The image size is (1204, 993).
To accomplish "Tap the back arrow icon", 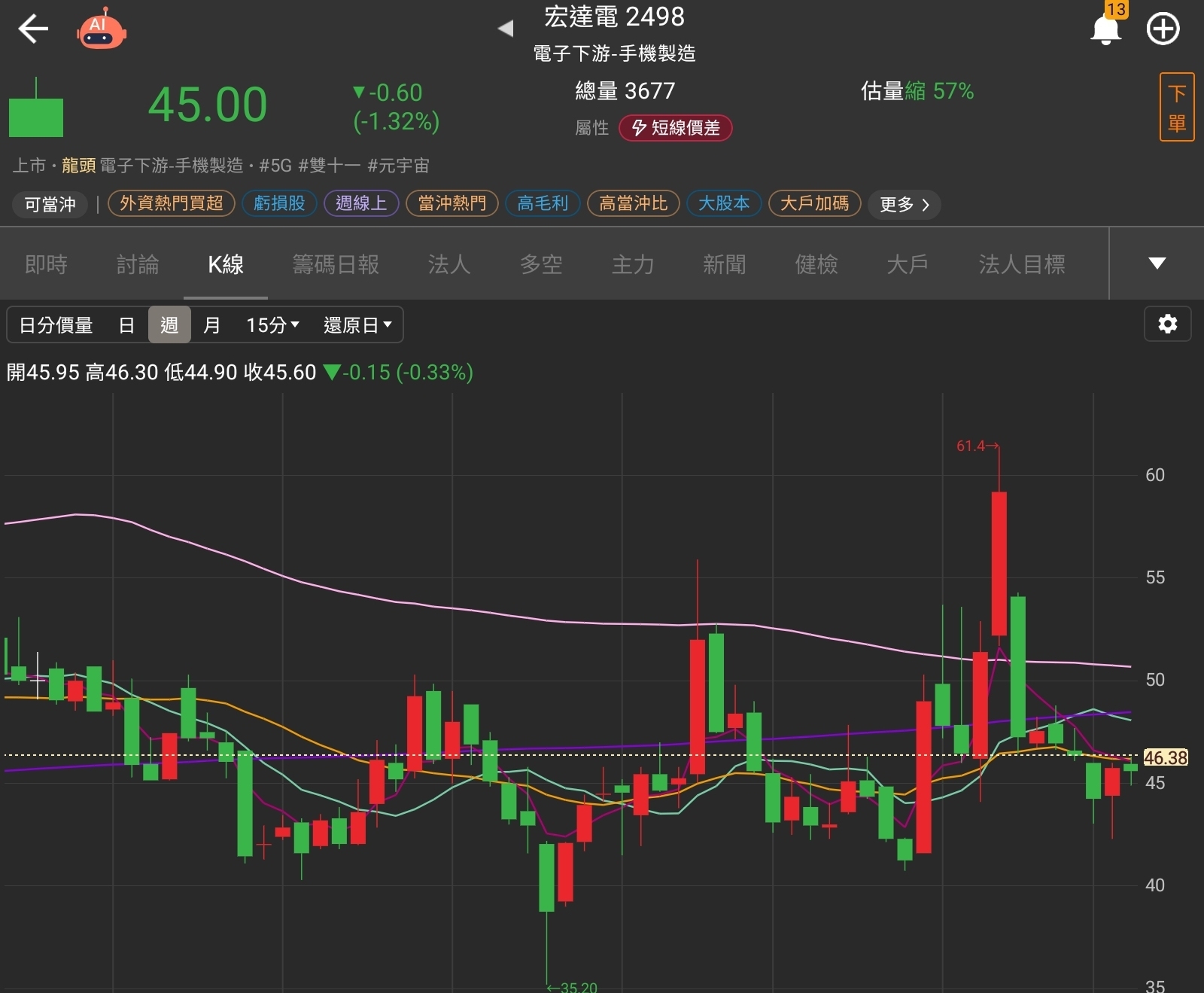I will [x=33, y=29].
